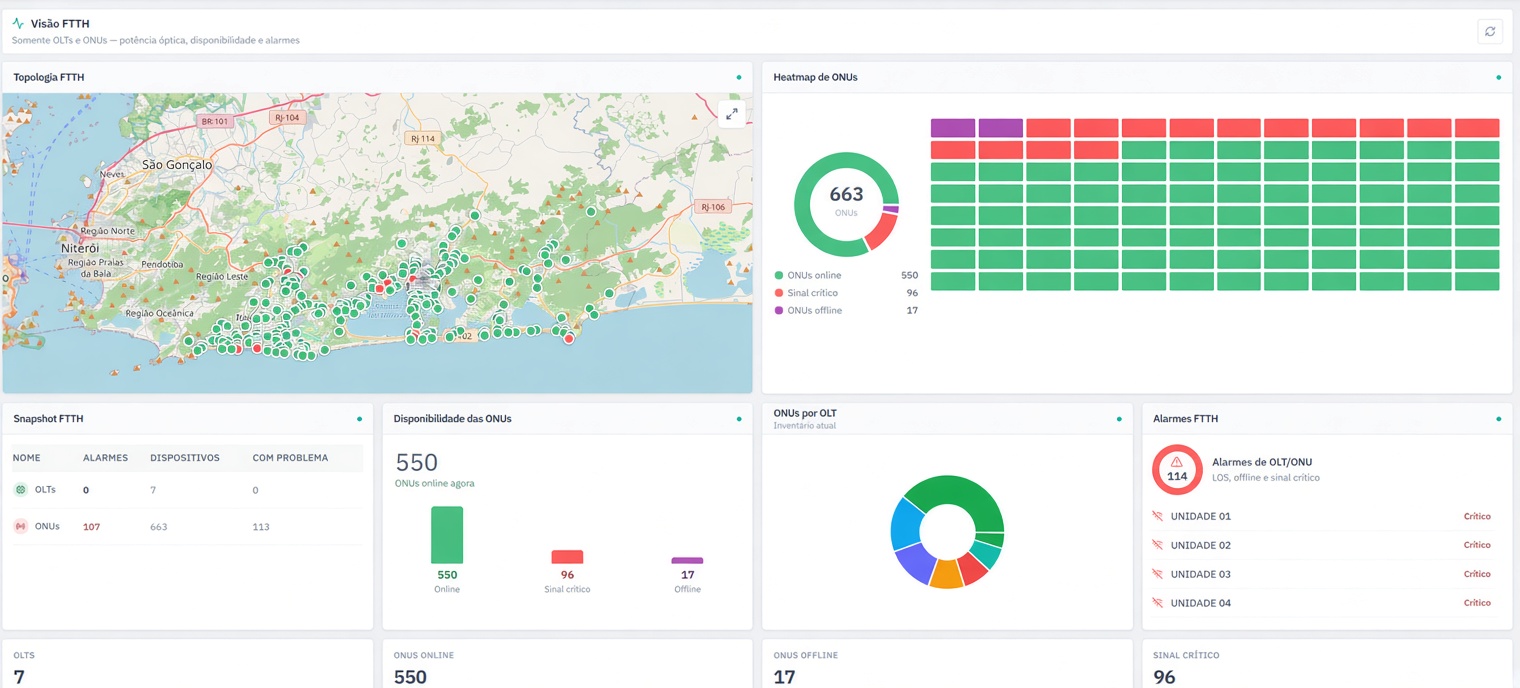Select the red Sinal crítico legend swatch
This screenshot has width=1520, height=688.
coord(779,293)
